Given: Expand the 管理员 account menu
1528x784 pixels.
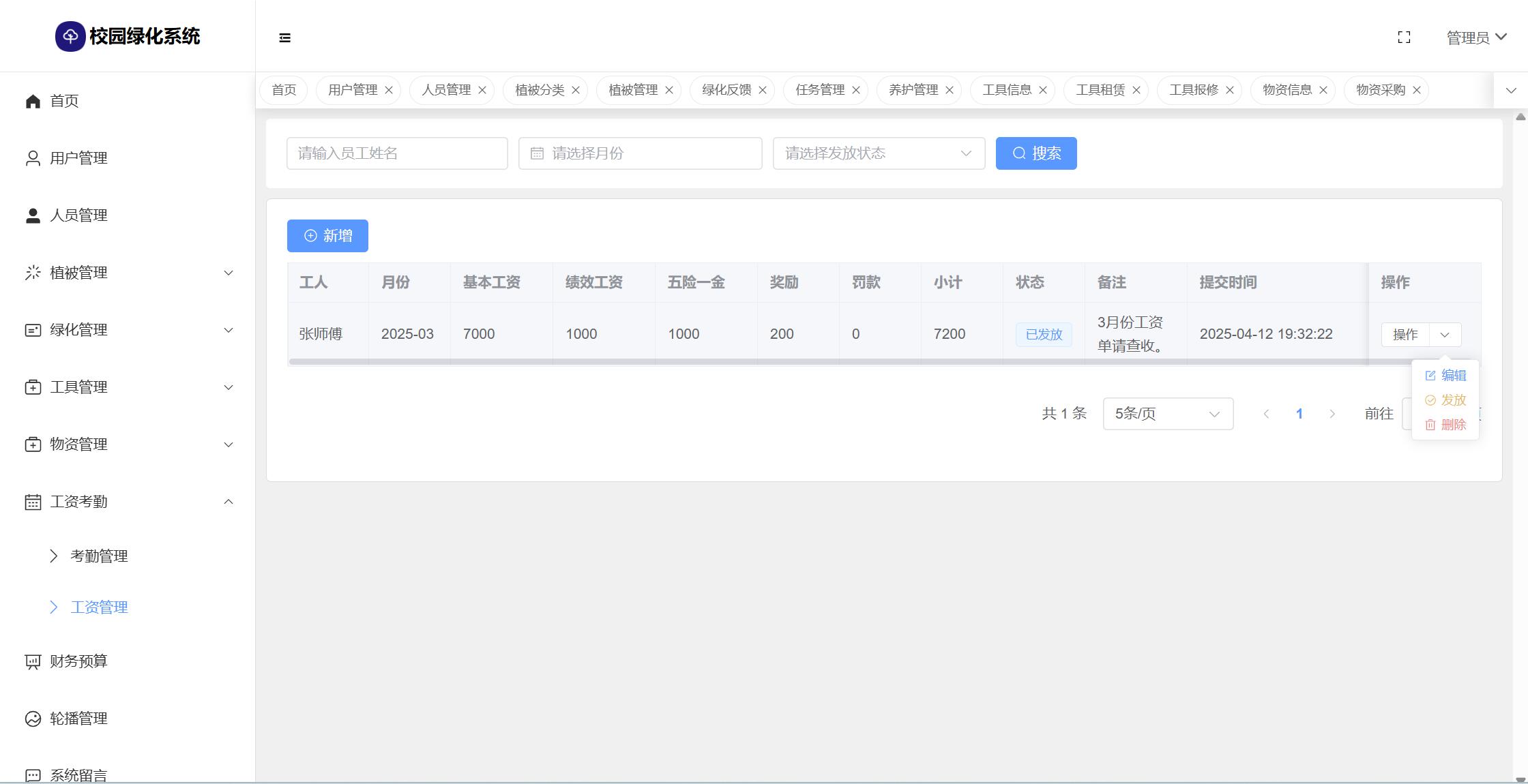Looking at the screenshot, I should (1476, 37).
